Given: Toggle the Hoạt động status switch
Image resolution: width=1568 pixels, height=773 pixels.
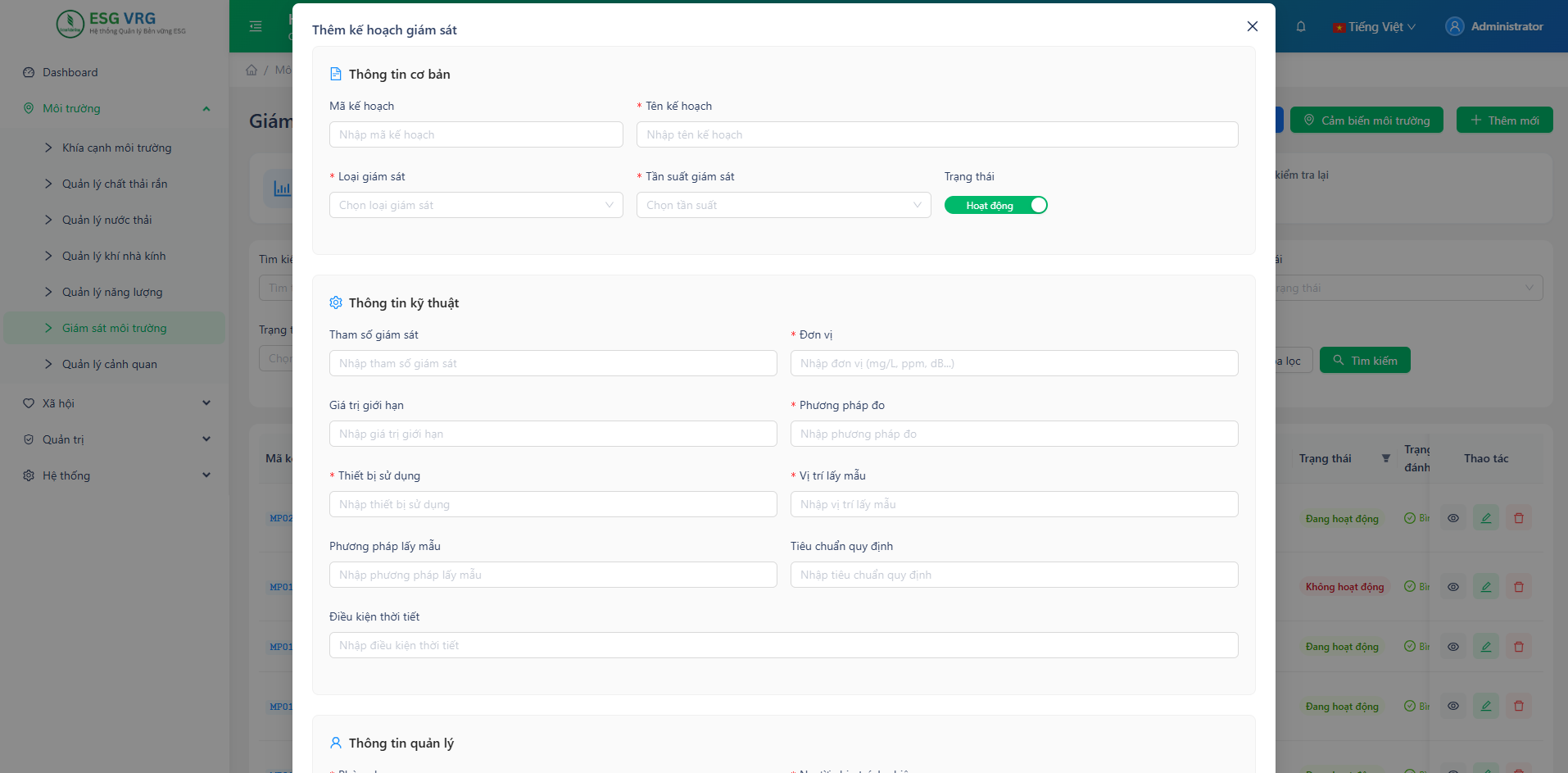Looking at the screenshot, I should 995,205.
